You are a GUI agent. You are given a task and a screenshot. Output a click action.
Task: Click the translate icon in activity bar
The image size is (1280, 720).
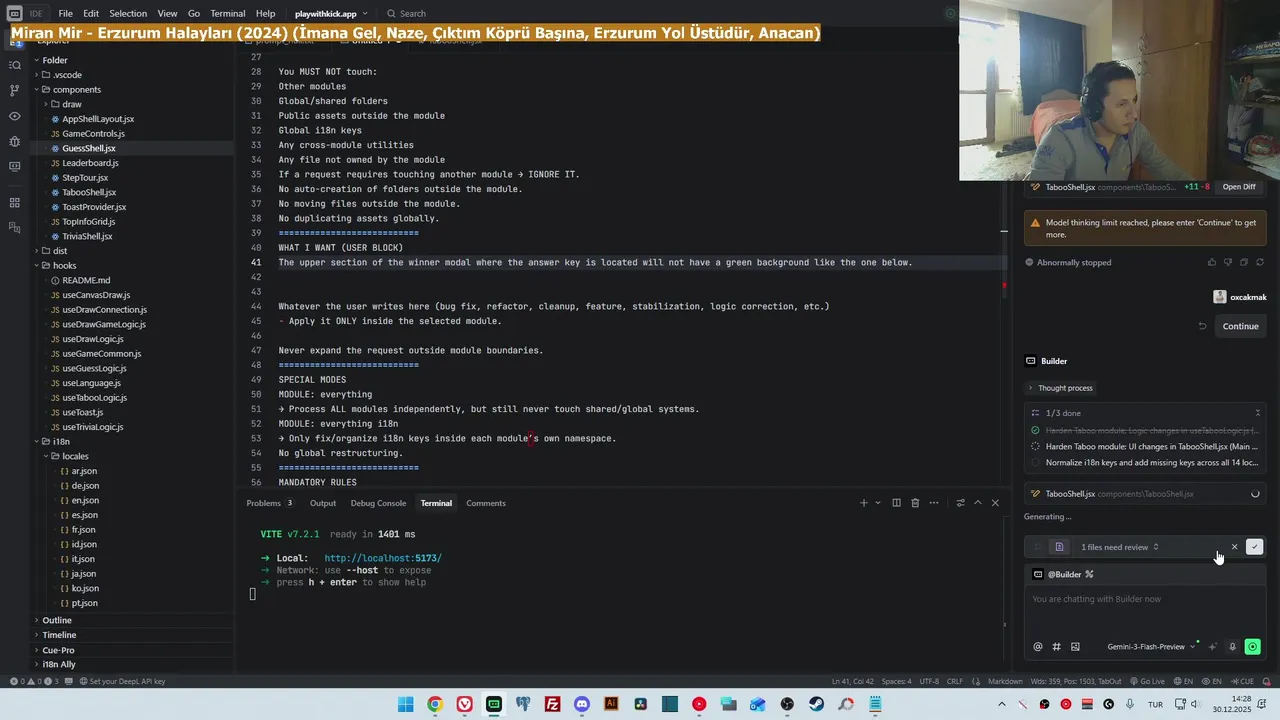pyautogui.click(x=14, y=228)
